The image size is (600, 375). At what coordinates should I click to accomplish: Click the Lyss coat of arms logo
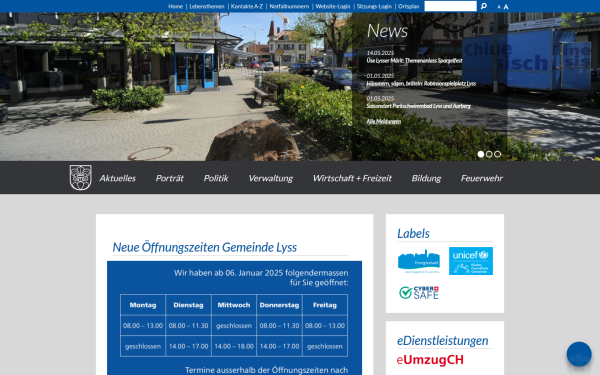[x=80, y=178]
